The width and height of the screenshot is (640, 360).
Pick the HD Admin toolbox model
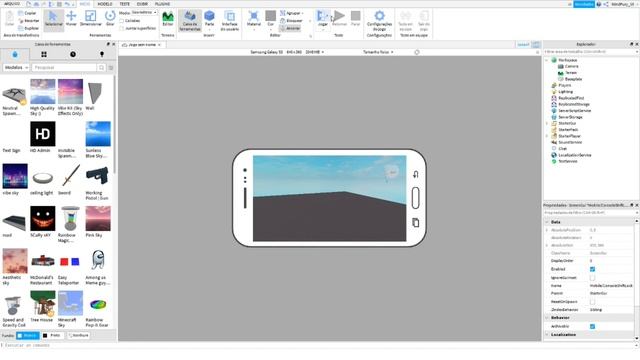42,137
